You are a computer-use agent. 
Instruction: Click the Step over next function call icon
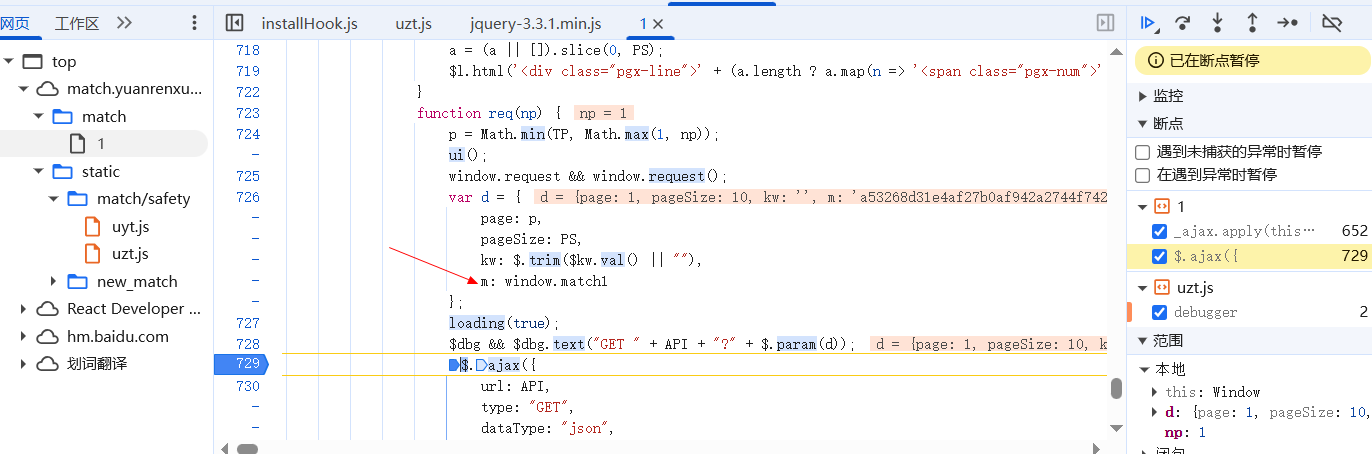[x=1183, y=22]
